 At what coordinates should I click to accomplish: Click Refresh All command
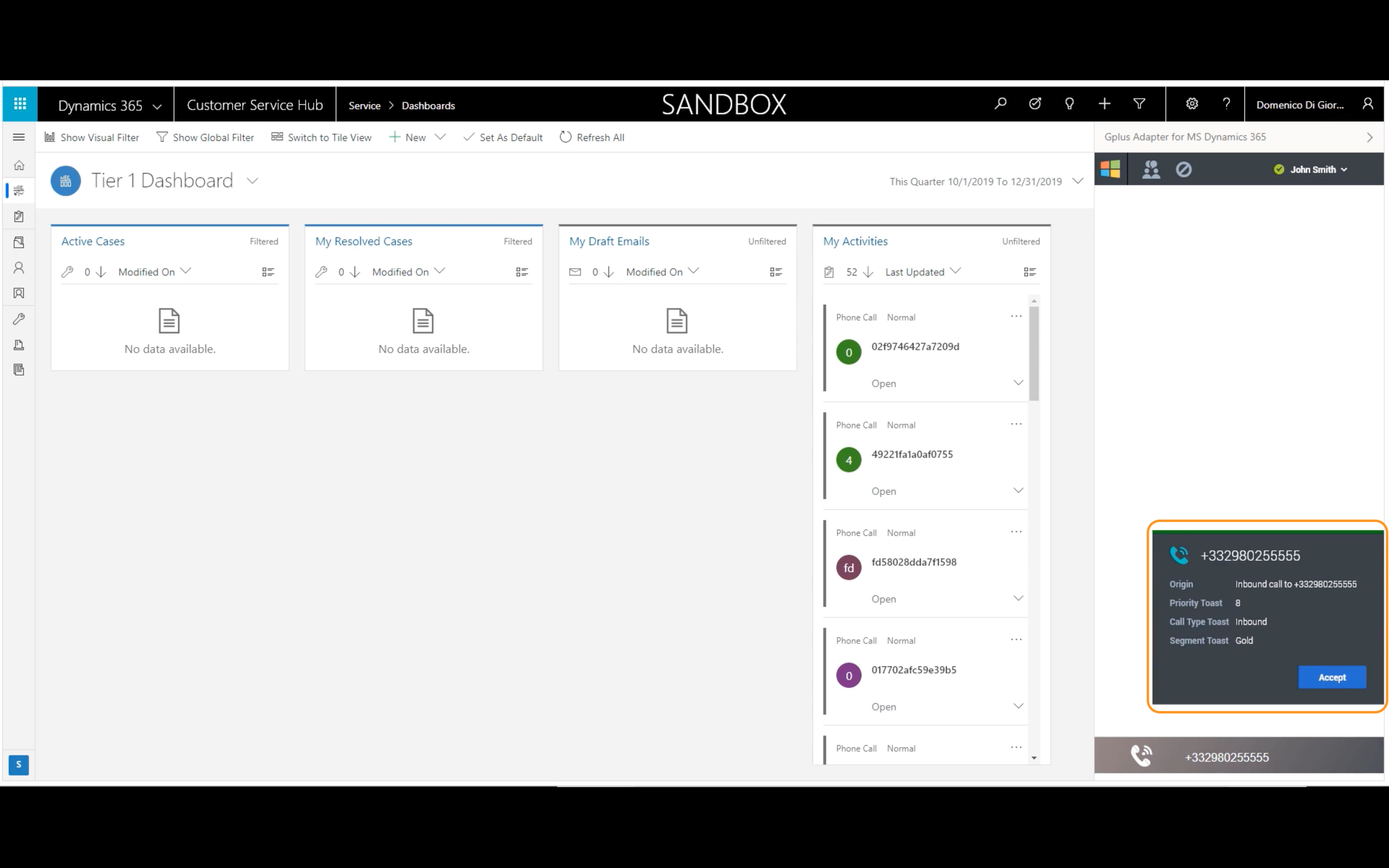coord(592,137)
